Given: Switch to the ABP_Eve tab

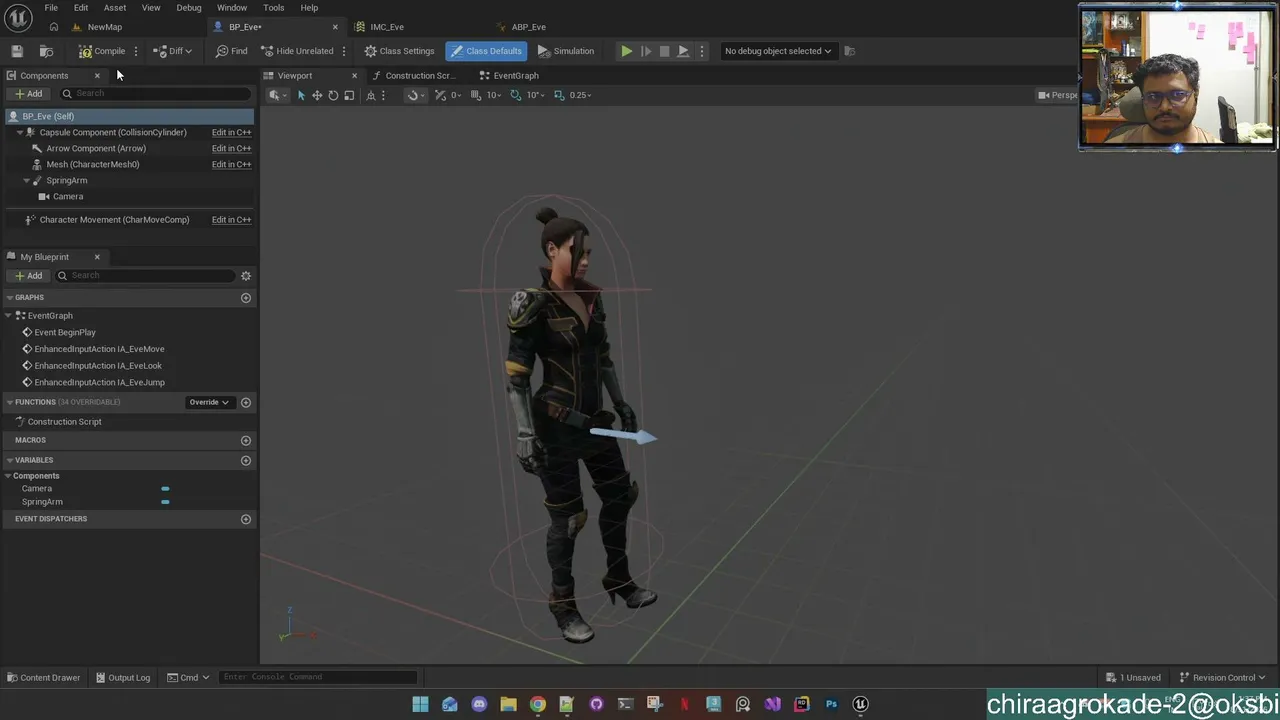Looking at the screenshot, I should (529, 27).
